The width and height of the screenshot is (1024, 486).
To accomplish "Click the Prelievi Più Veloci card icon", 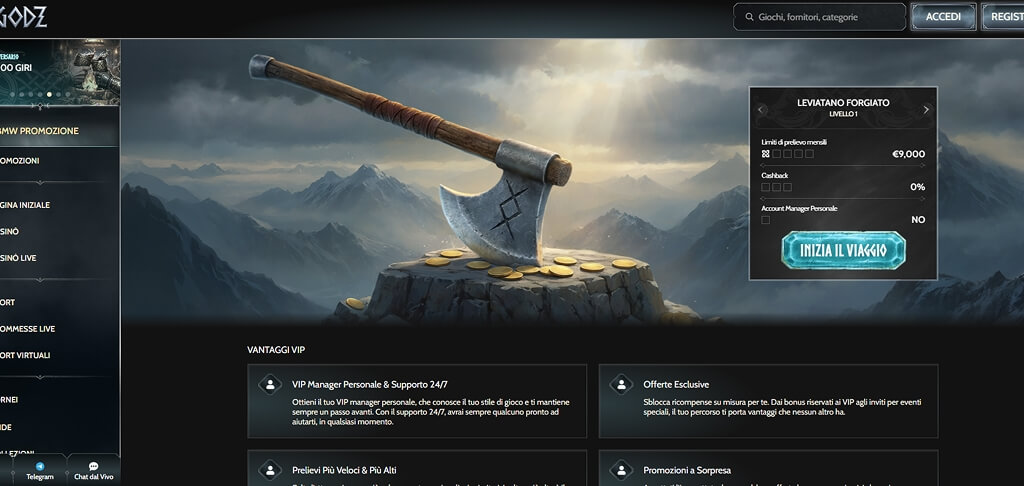I will pos(270,470).
